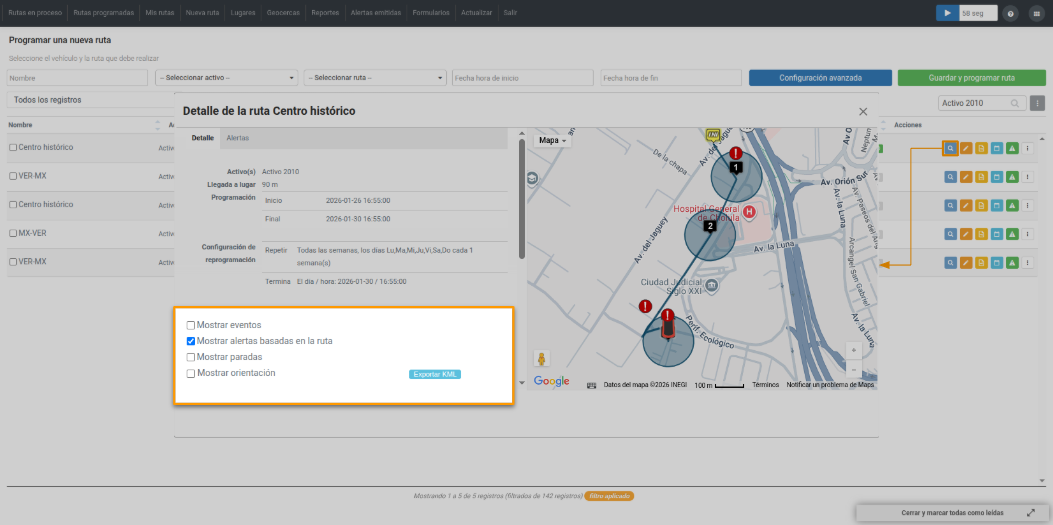The width and height of the screenshot is (1053, 525).
Task: Tick the checkbox for the MX-VER route
Action: point(13,233)
